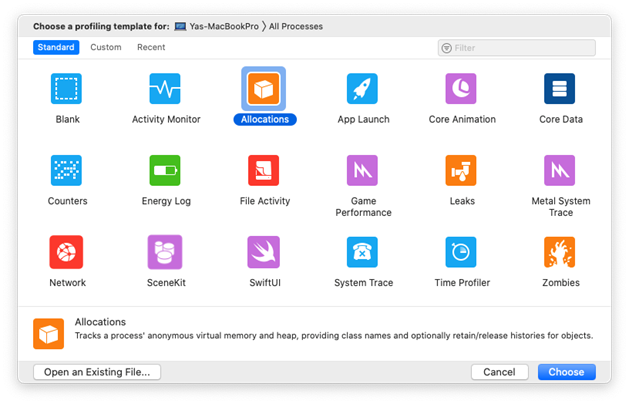Switch to the Recent tab

151,47
